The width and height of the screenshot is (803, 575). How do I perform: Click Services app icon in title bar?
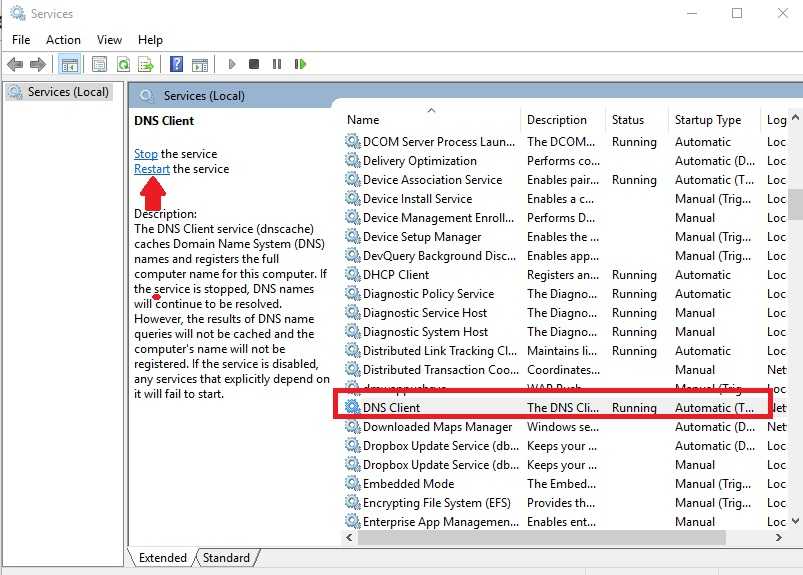click(18, 13)
